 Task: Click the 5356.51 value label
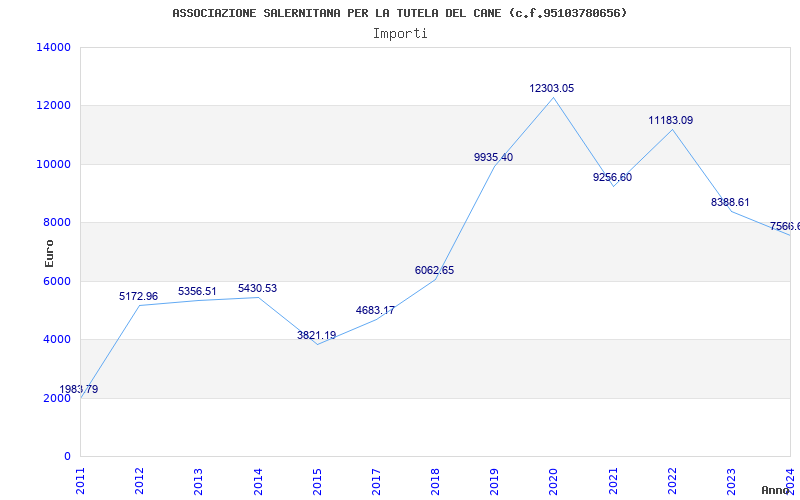(x=197, y=292)
